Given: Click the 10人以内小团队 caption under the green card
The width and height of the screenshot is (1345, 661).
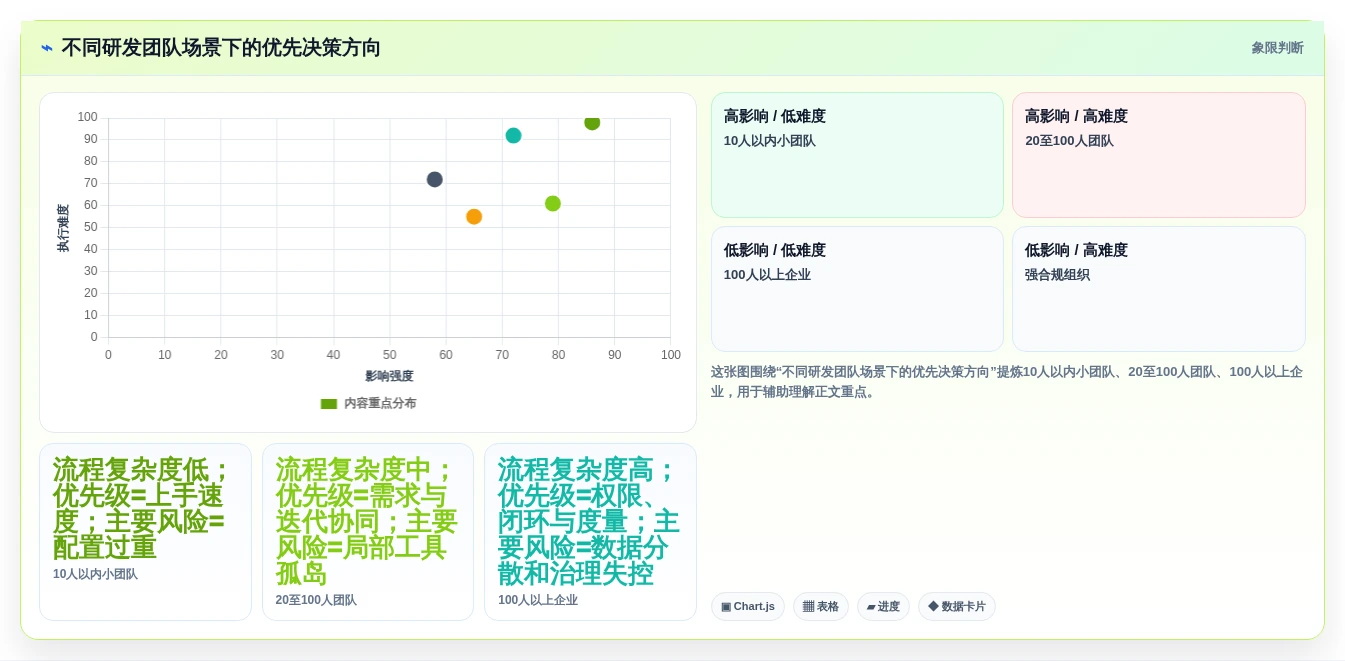Looking at the screenshot, I should tap(95, 575).
